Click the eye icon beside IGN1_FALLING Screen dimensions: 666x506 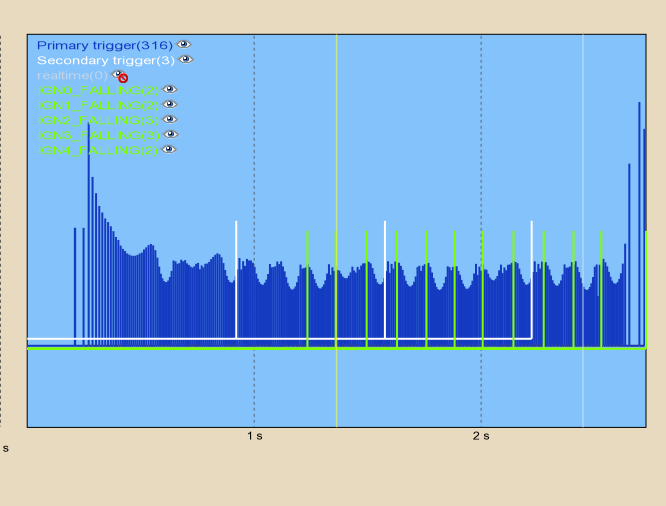[x=169, y=105]
